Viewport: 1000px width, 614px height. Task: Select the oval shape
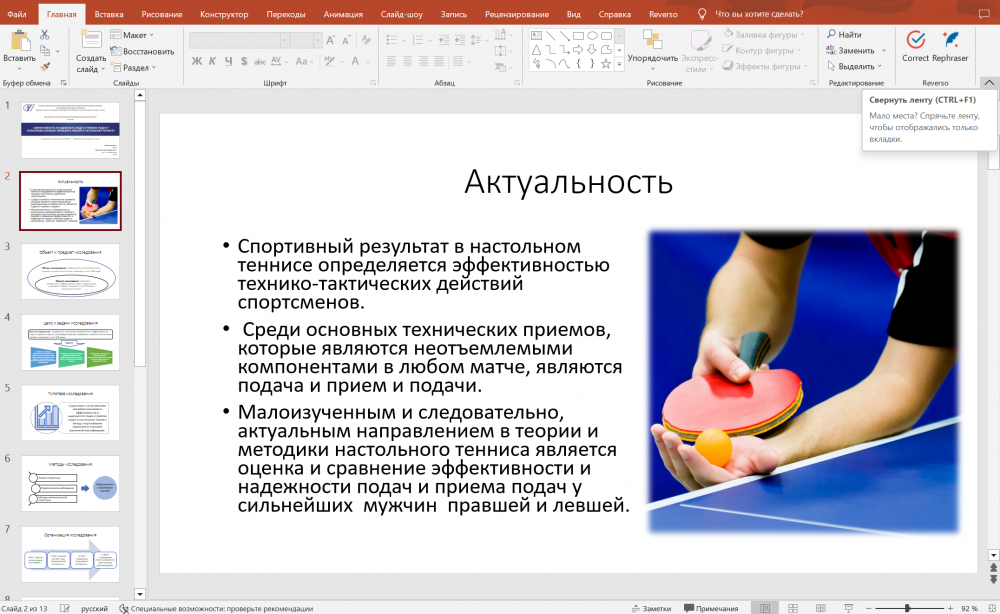pos(592,36)
